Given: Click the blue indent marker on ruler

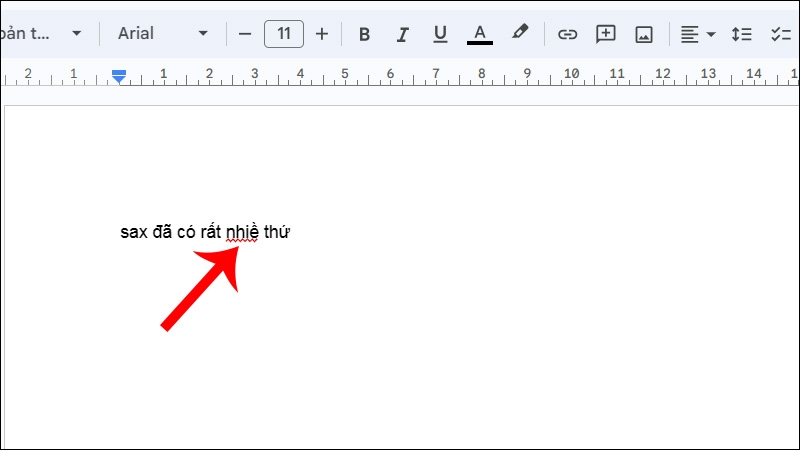Looking at the screenshot, I should [x=119, y=77].
